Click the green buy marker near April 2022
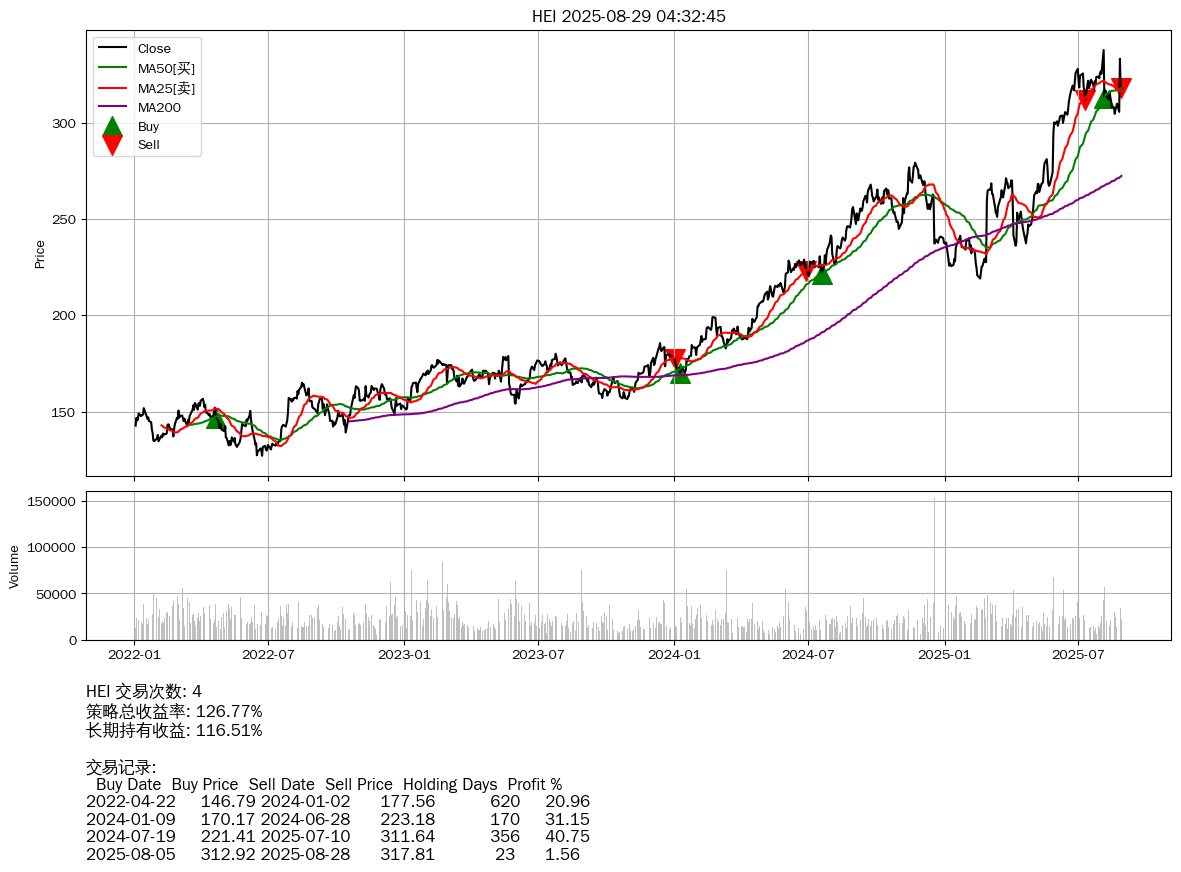The height and width of the screenshot is (872, 1181). tap(215, 419)
